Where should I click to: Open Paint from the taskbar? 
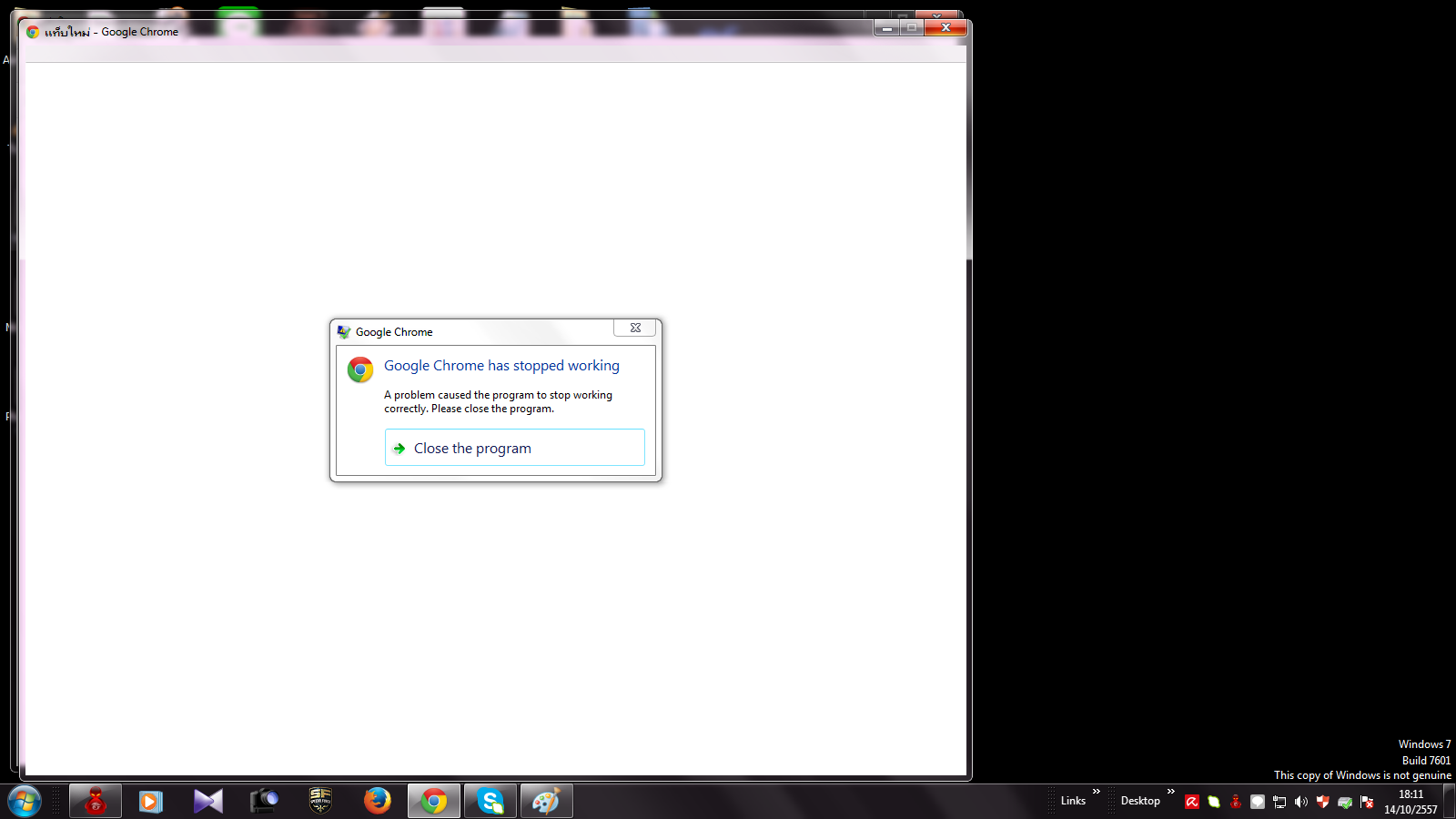coord(547,801)
